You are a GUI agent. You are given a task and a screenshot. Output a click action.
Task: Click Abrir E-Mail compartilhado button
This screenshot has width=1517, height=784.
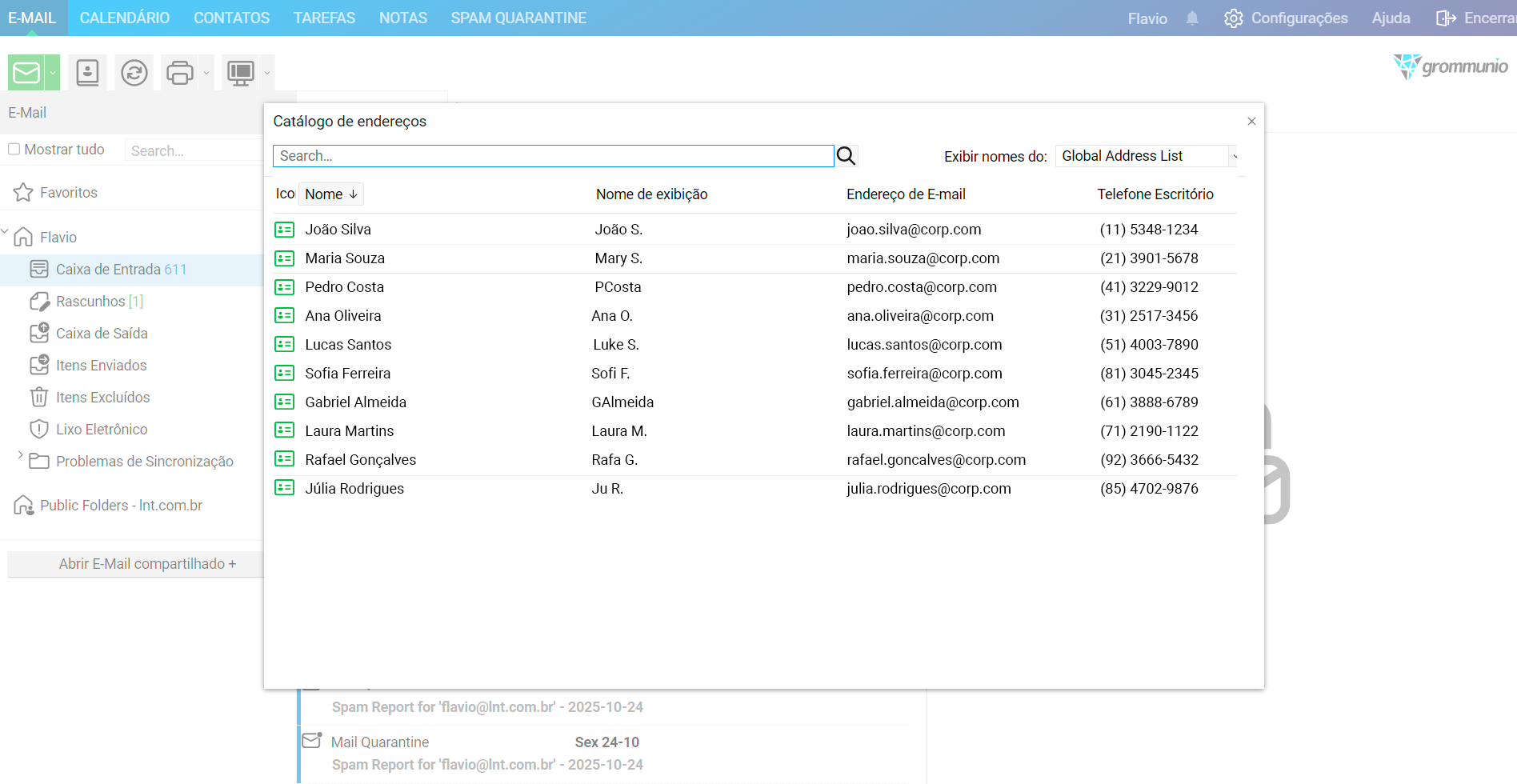tap(147, 564)
